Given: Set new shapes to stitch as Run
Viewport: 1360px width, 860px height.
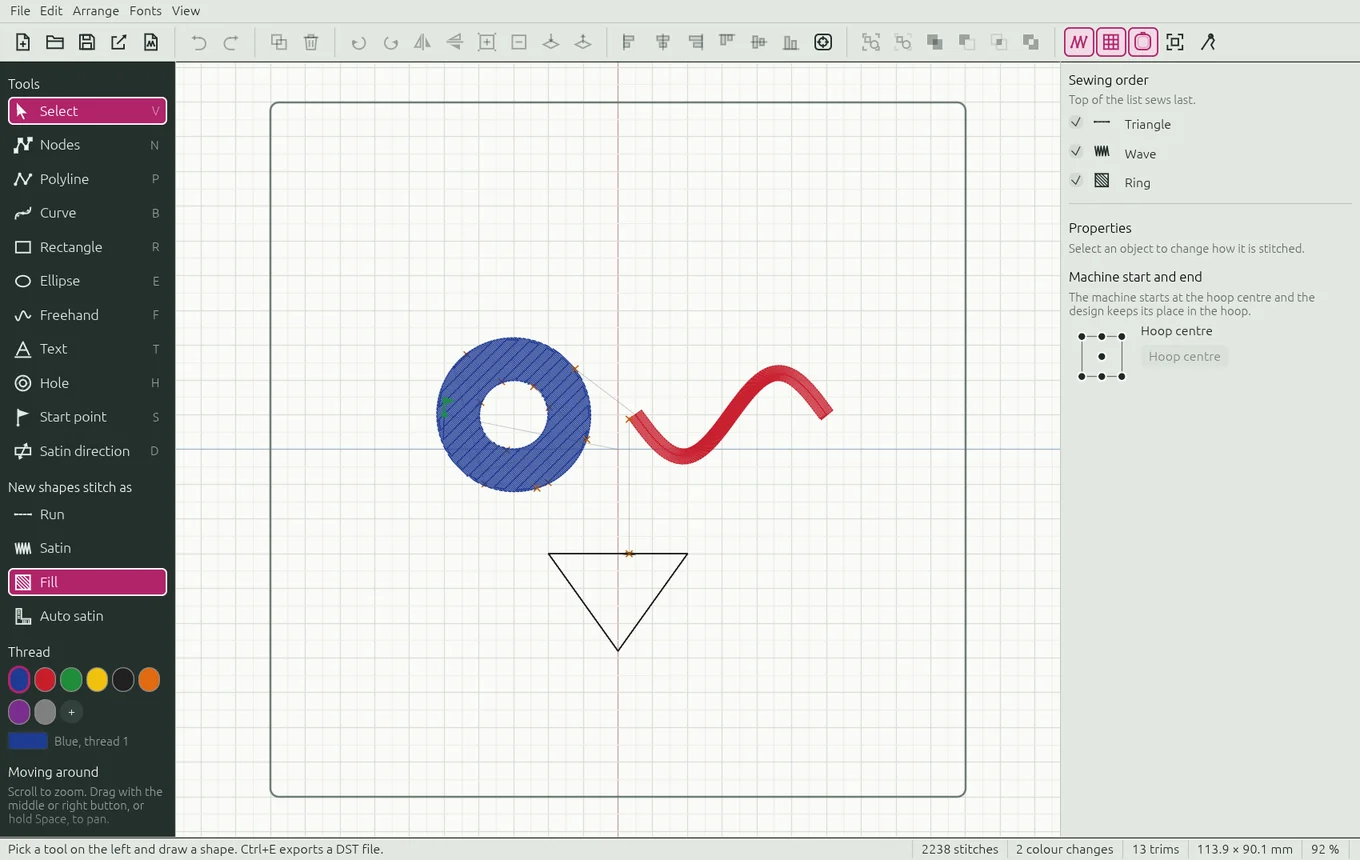Looking at the screenshot, I should pos(87,514).
